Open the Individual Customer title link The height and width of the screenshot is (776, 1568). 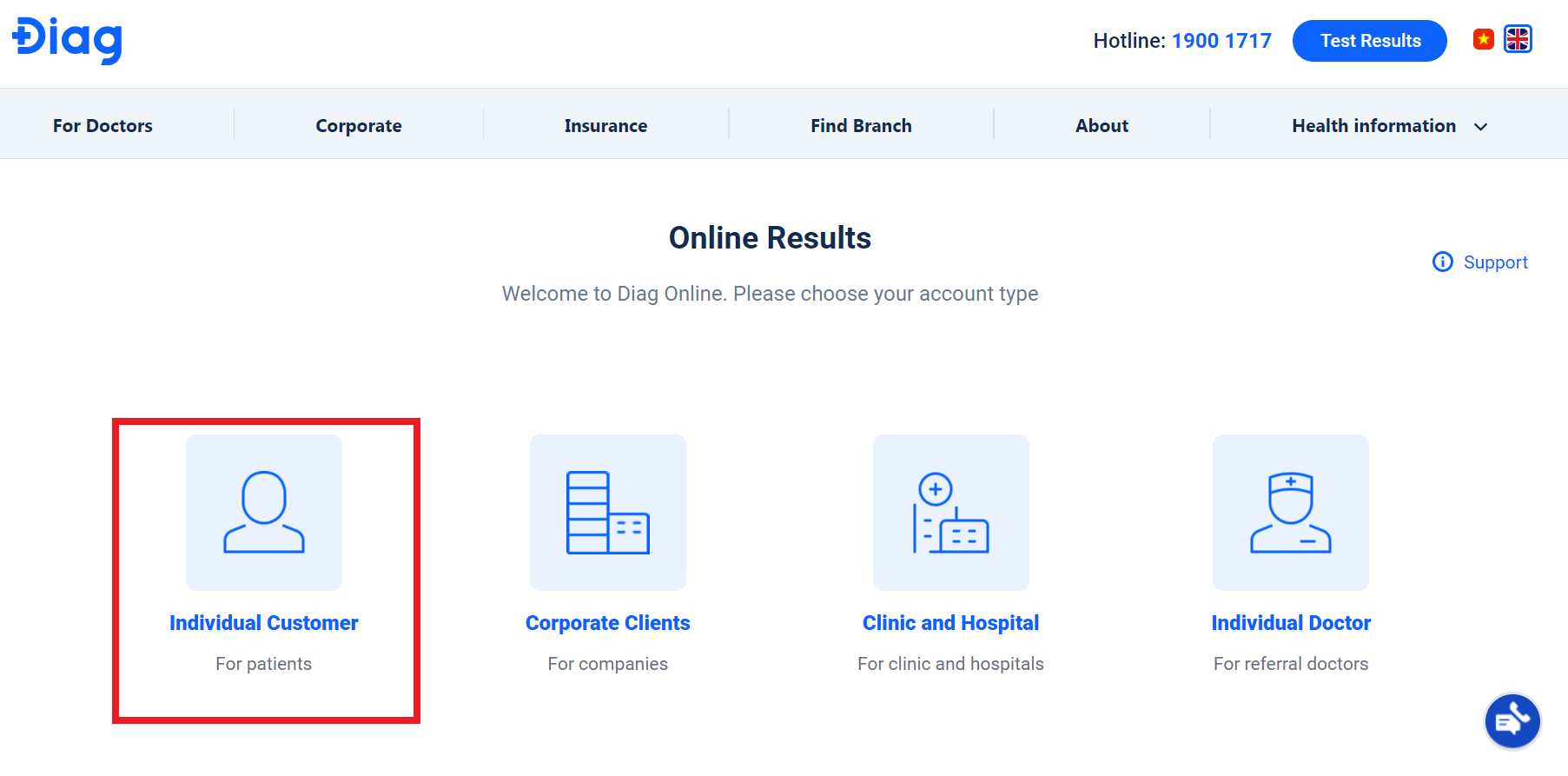[x=263, y=623]
